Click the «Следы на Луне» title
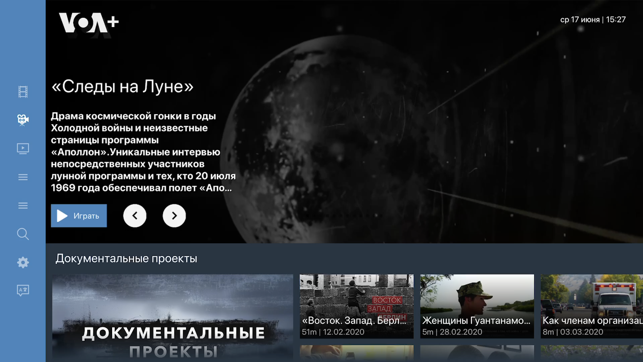The height and width of the screenshot is (362, 643). click(122, 87)
